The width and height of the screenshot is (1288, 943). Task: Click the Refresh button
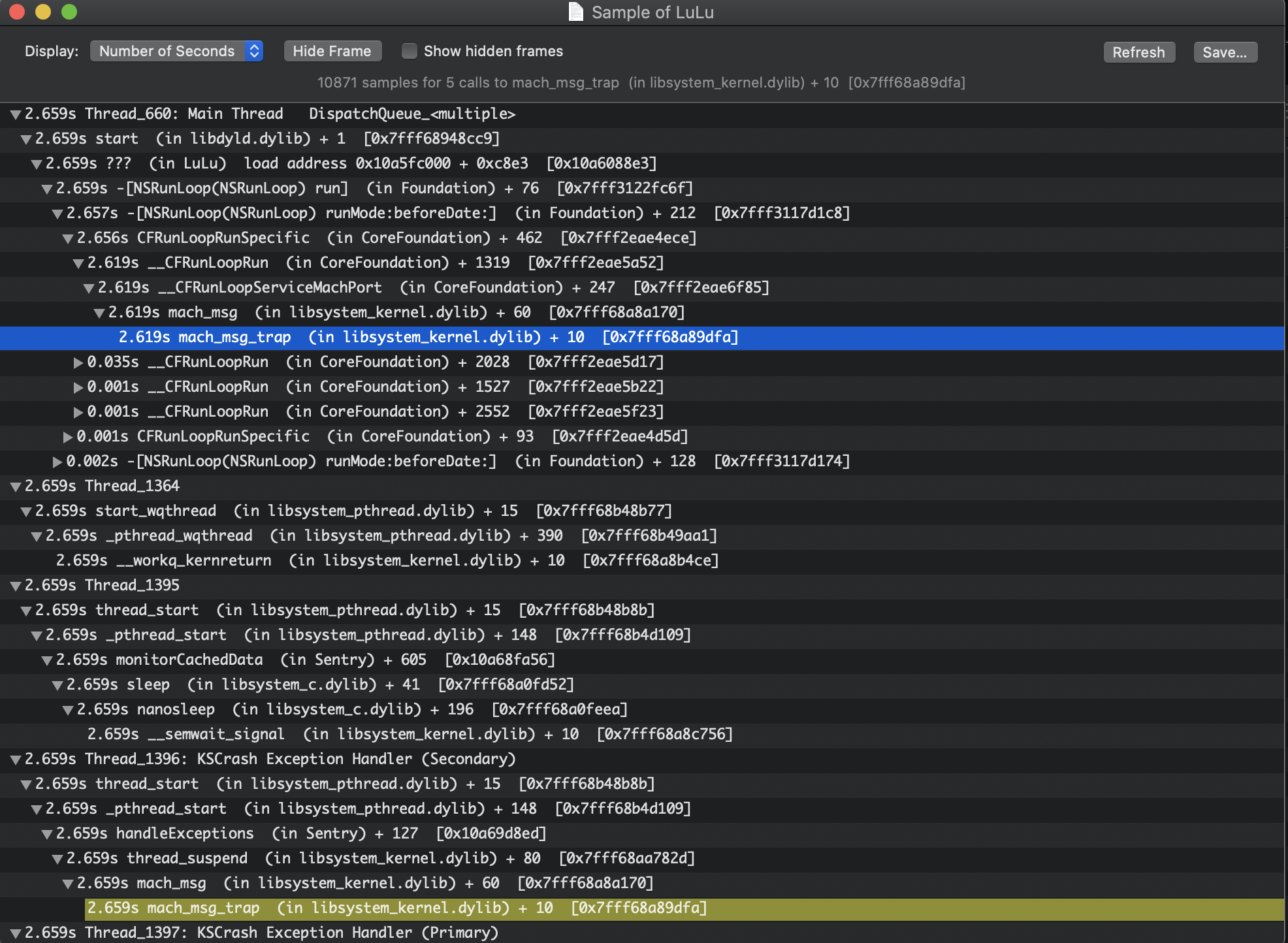pos(1138,52)
